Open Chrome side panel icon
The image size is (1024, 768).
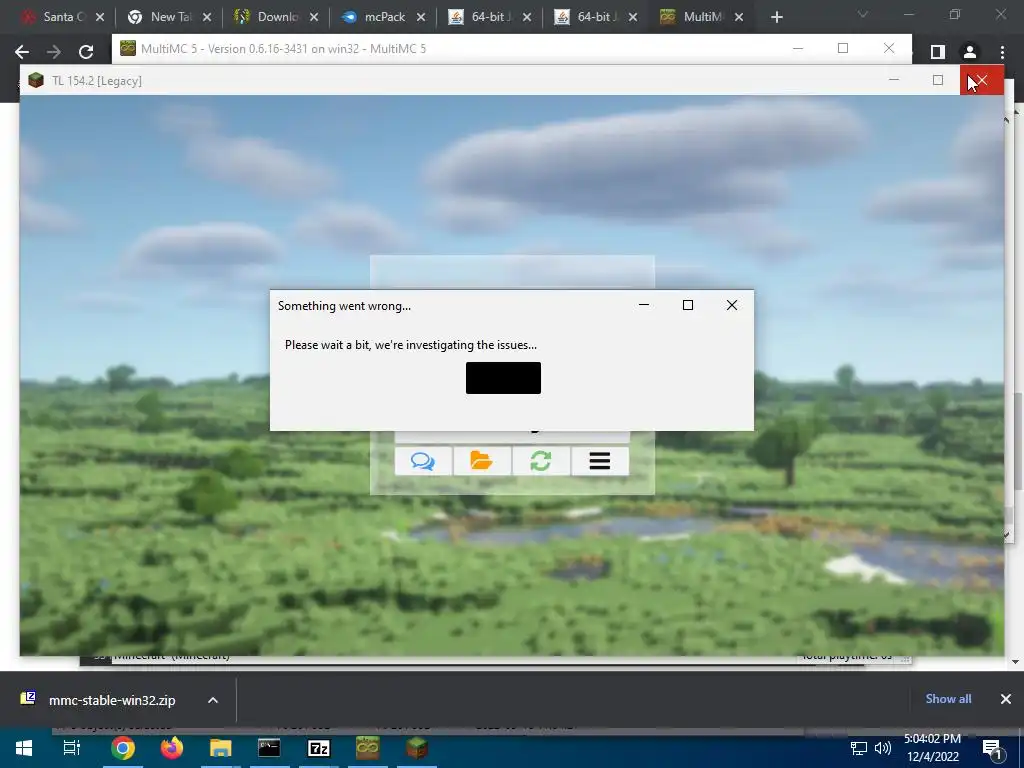938,52
